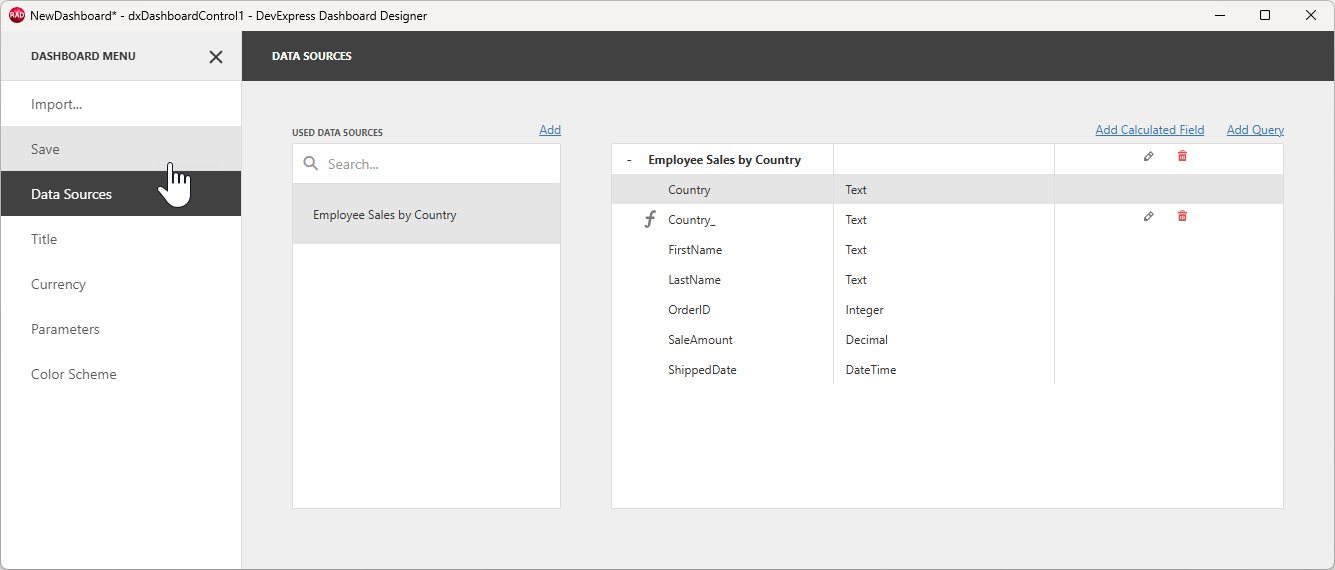The height and width of the screenshot is (570, 1335).
Task: Click the search magnifier icon
Action: tap(311, 164)
